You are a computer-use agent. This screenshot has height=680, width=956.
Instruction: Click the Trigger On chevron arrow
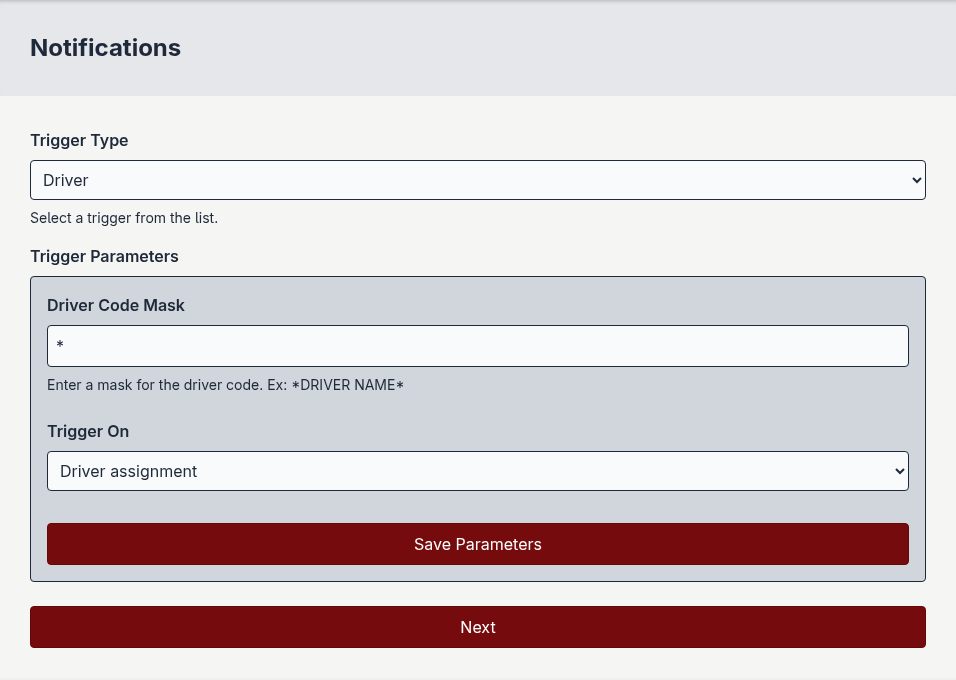(899, 471)
